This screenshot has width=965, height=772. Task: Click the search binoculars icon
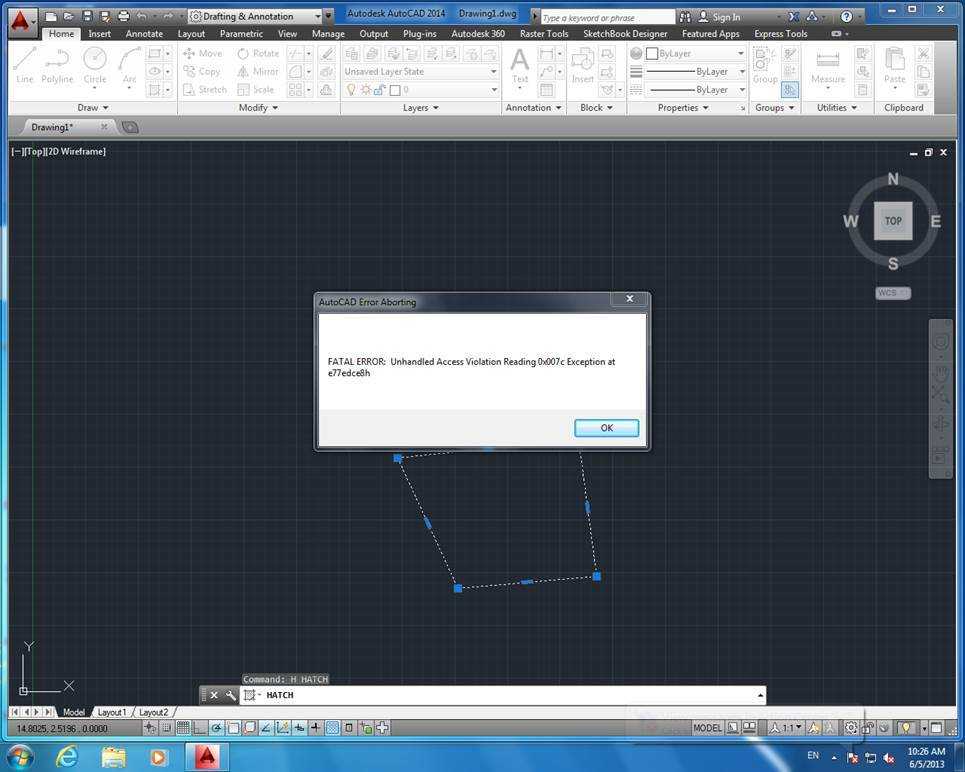685,17
